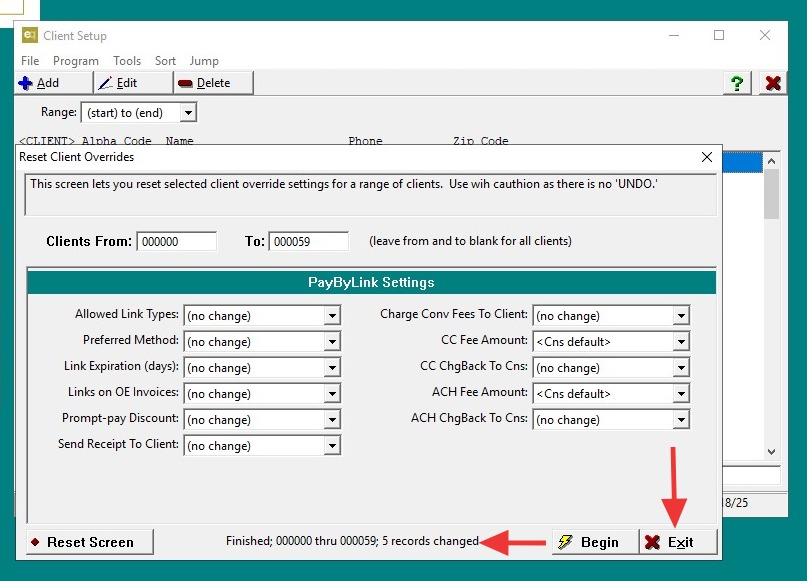Click the Client Setup app icon in title bar
Image resolution: width=807 pixels, height=581 pixels.
pos(30,35)
